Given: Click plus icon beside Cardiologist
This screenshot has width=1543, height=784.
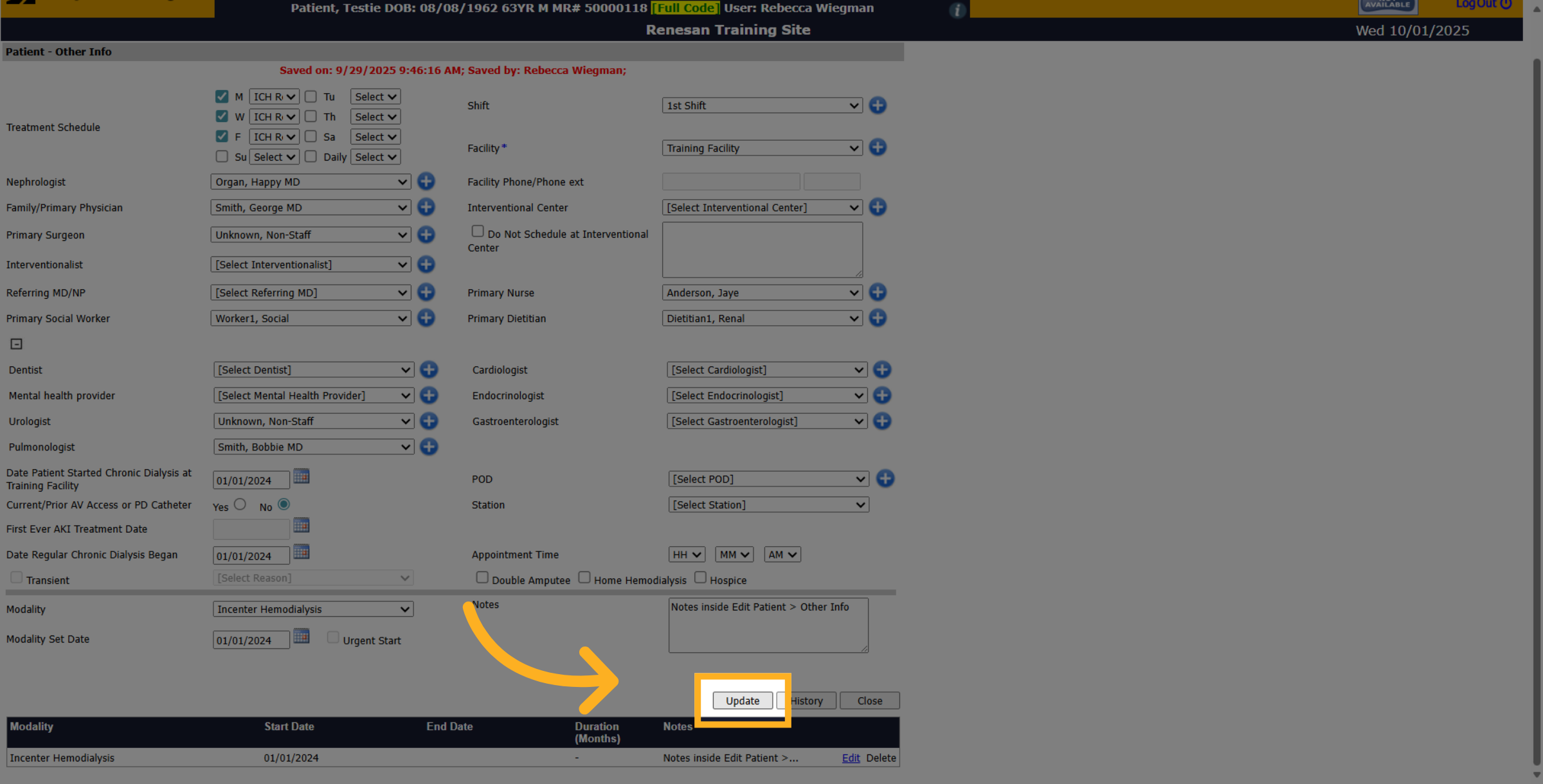Looking at the screenshot, I should 882,370.
